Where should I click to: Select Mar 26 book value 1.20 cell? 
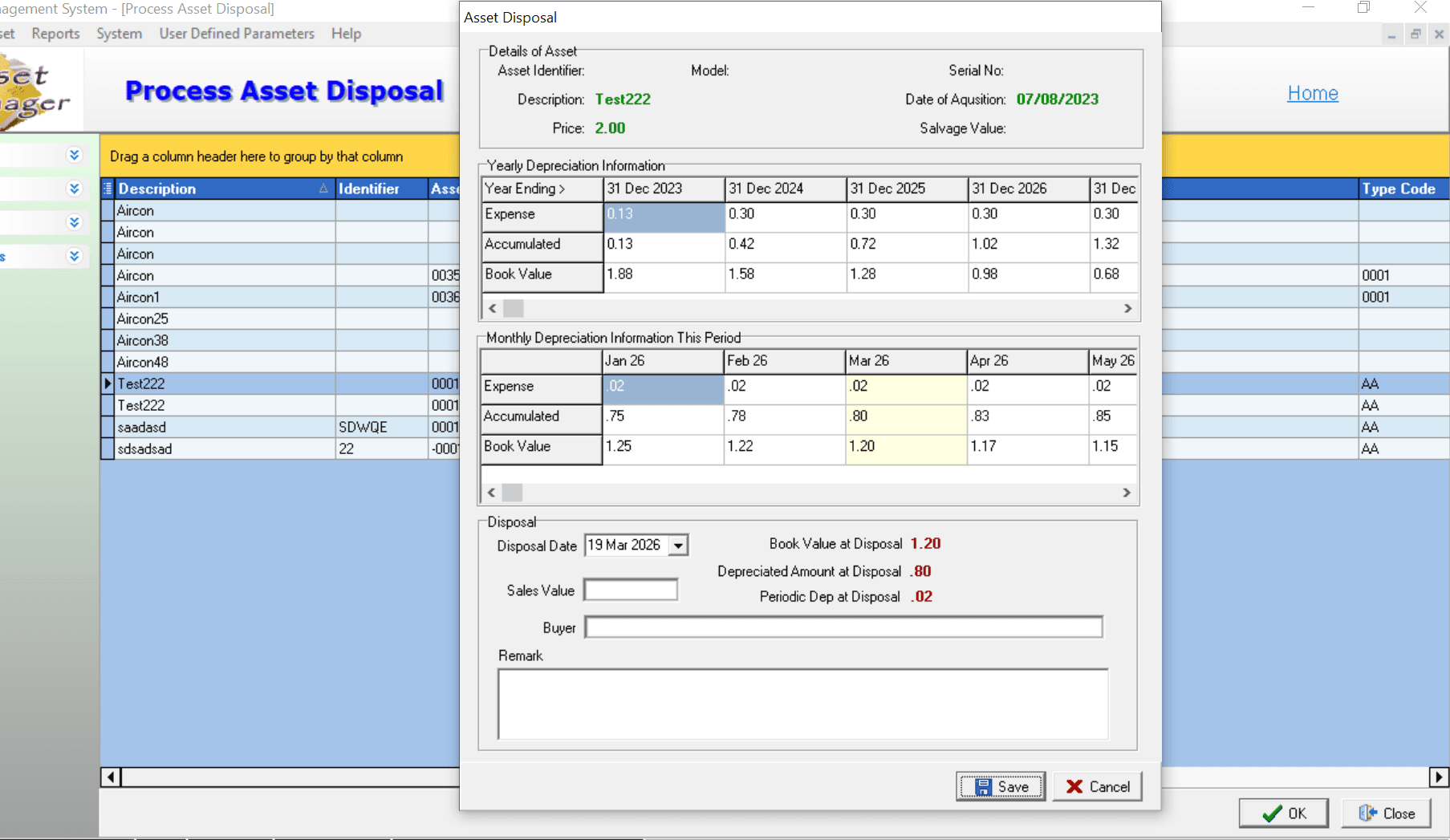pos(906,449)
